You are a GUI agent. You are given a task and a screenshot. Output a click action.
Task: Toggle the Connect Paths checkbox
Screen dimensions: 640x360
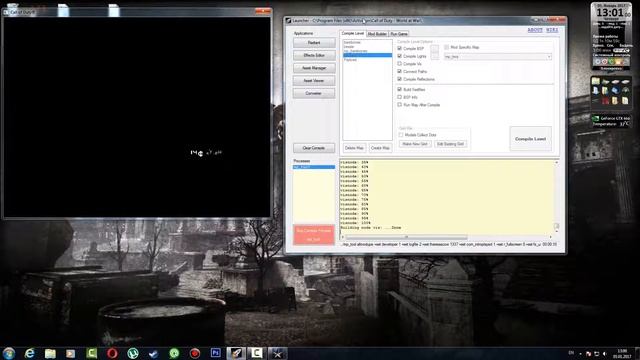point(400,71)
